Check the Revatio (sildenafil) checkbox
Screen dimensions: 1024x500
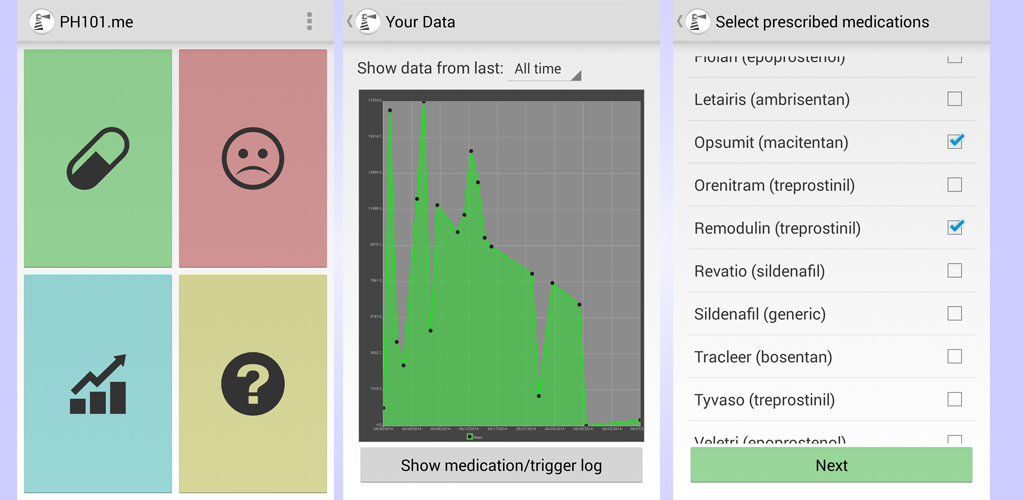click(x=955, y=271)
